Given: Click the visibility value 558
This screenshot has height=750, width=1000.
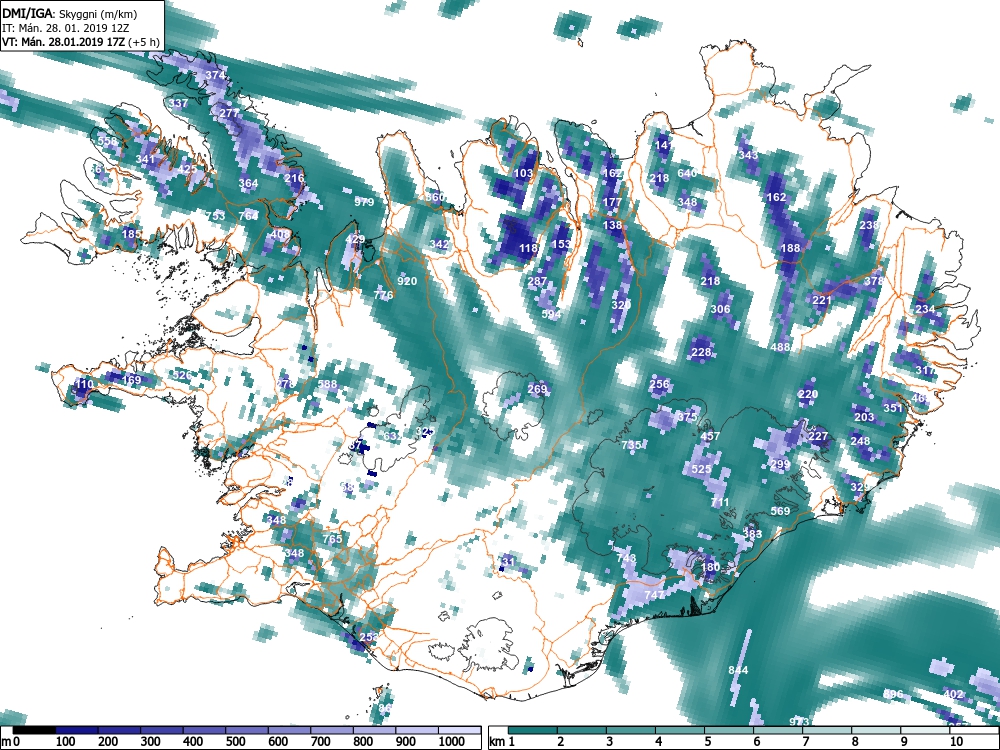Looking at the screenshot, I should point(107,141).
